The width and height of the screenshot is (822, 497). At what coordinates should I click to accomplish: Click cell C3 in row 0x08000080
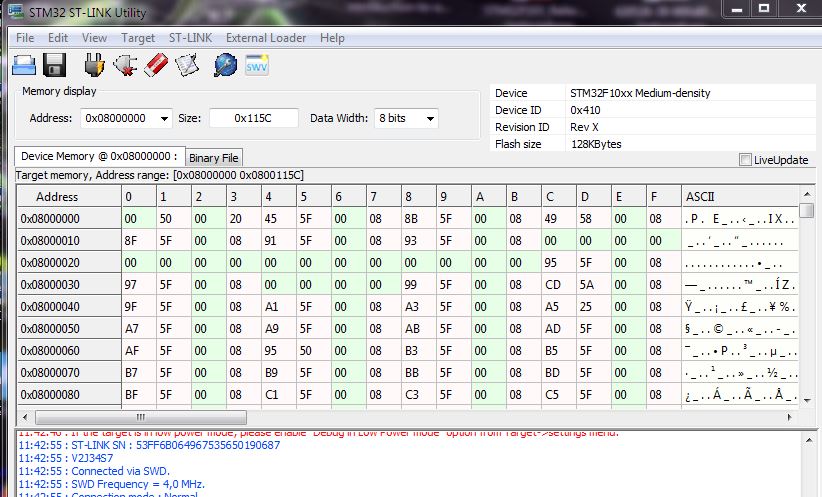418,395
